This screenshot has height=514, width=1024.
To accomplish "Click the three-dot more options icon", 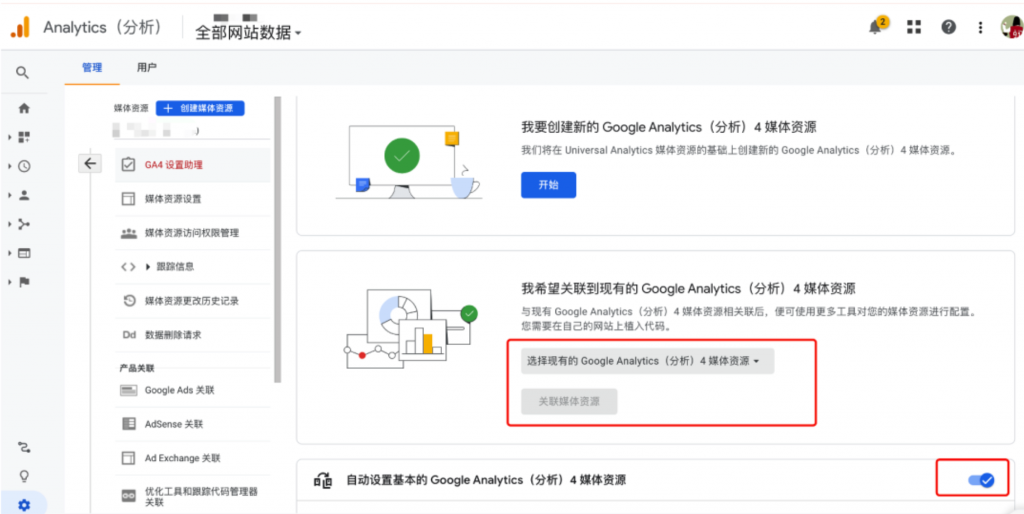I will pyautogui.click(x=981, y=28).
